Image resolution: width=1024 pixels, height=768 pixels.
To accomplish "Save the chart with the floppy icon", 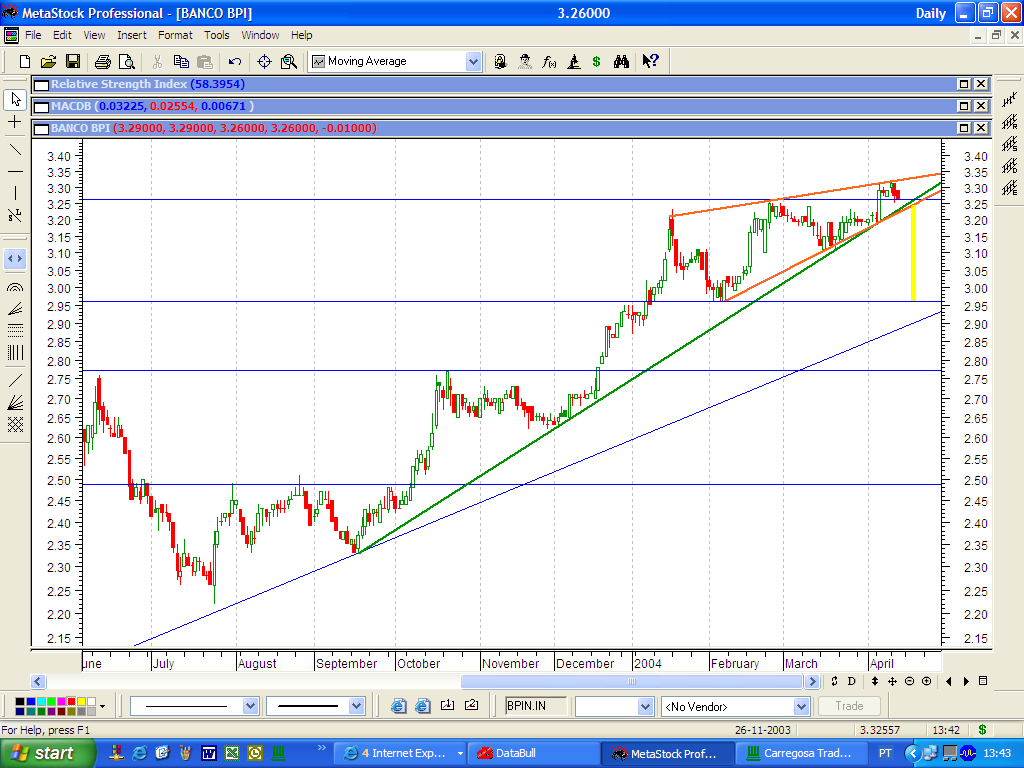I will (x=72, y=61).
